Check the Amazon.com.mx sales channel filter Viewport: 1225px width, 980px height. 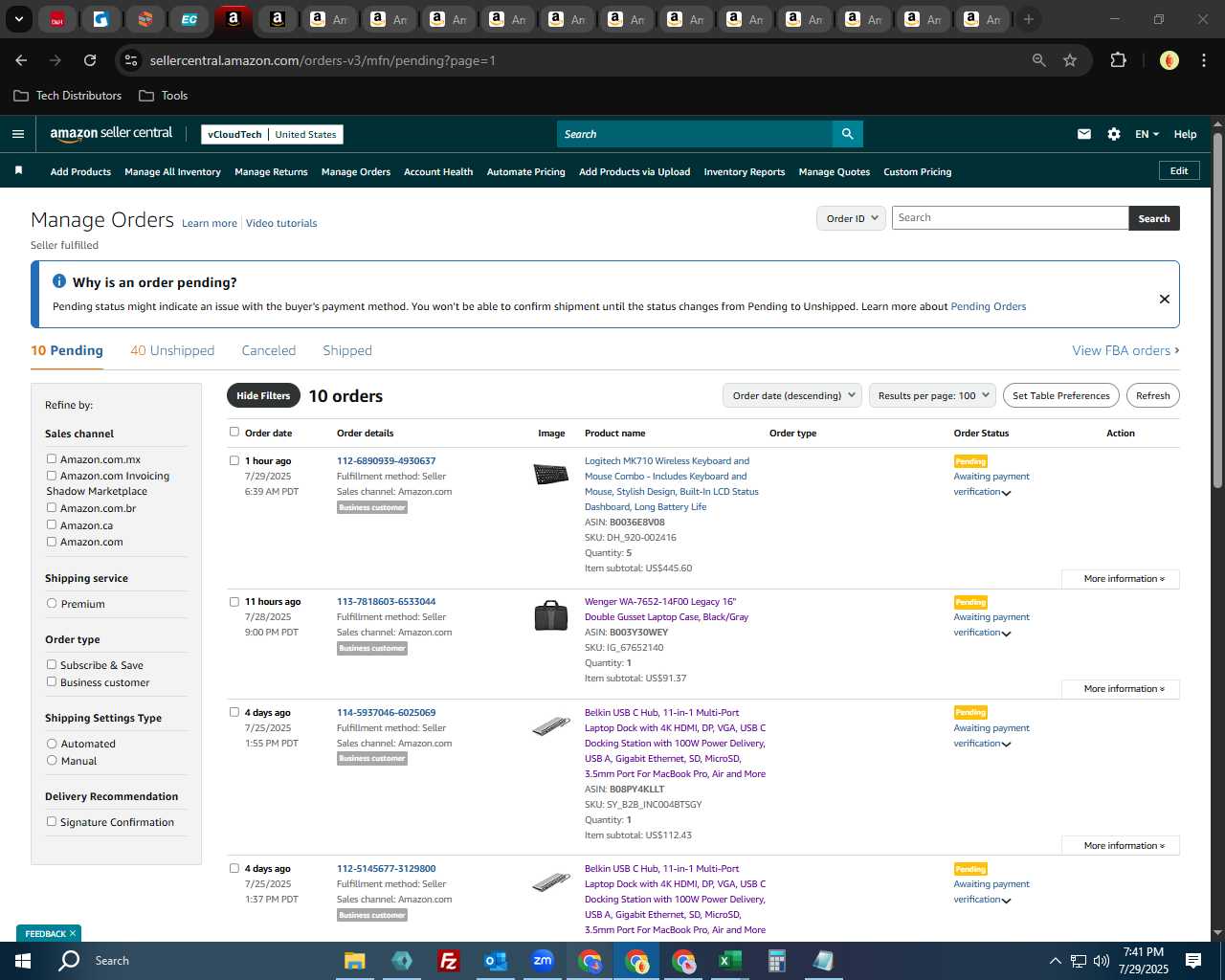[x=52, y=458]
